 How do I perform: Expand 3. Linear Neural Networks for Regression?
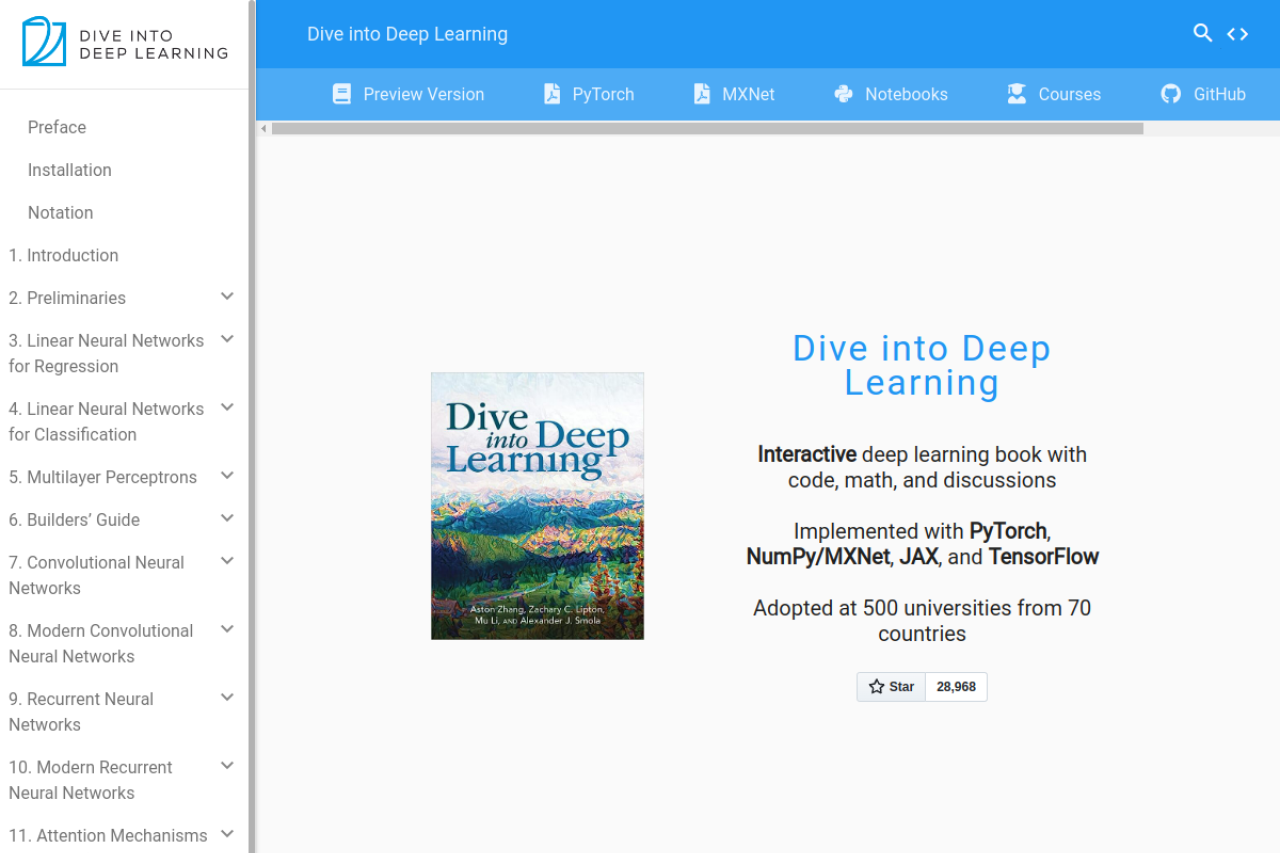tap(227, 340)
